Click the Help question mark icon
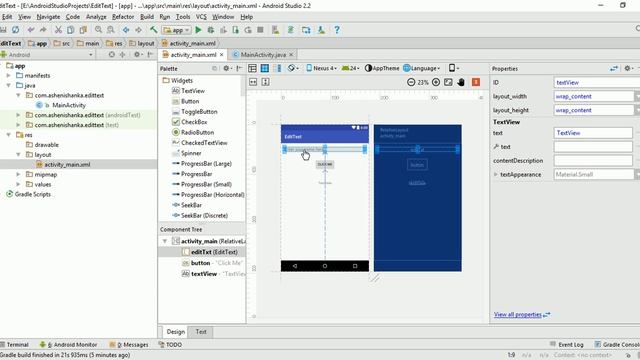This screenshot has width=640, height=360. click(x=337, y=30)
